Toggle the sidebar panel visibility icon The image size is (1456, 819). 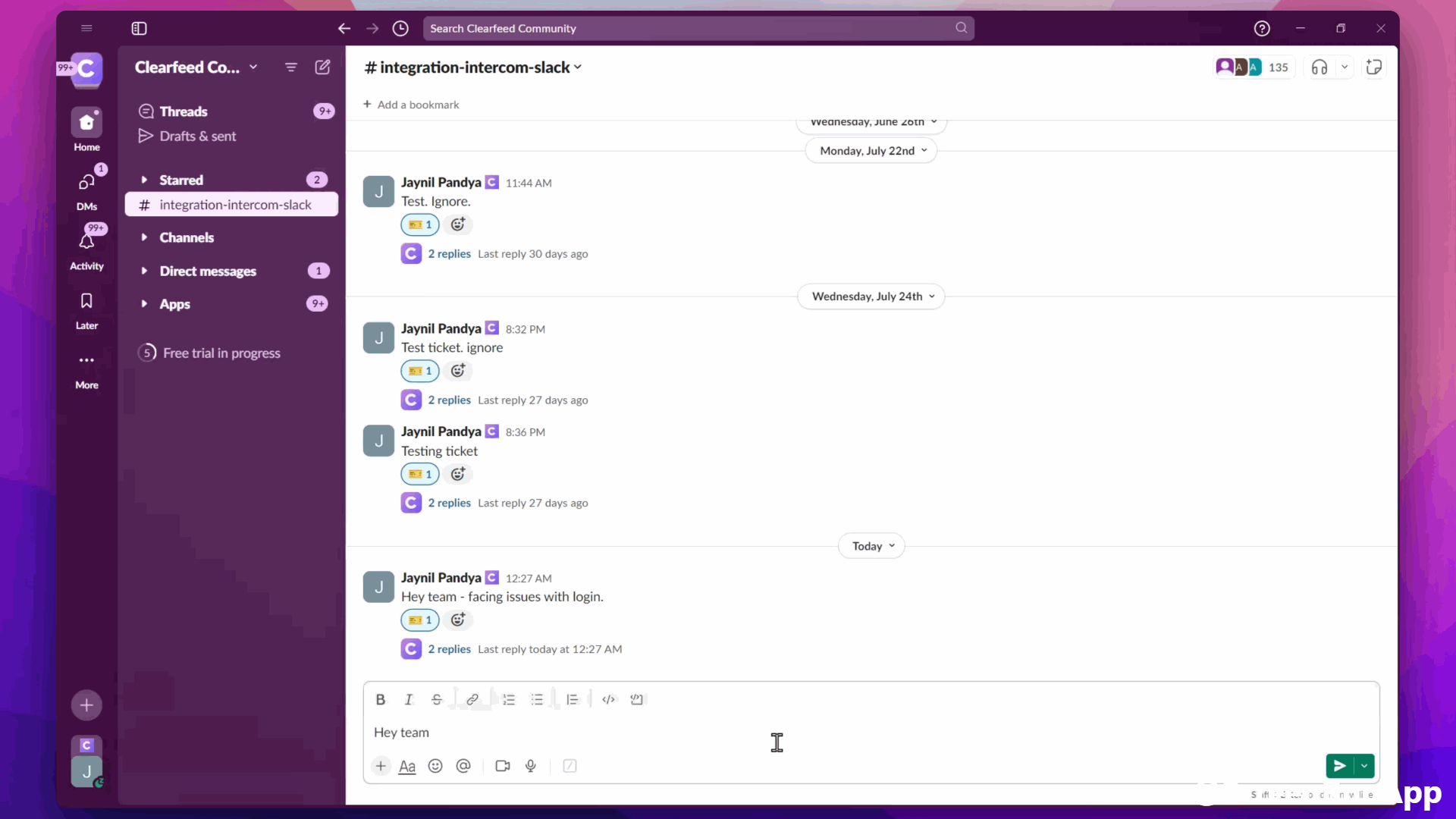coord(139,28)
